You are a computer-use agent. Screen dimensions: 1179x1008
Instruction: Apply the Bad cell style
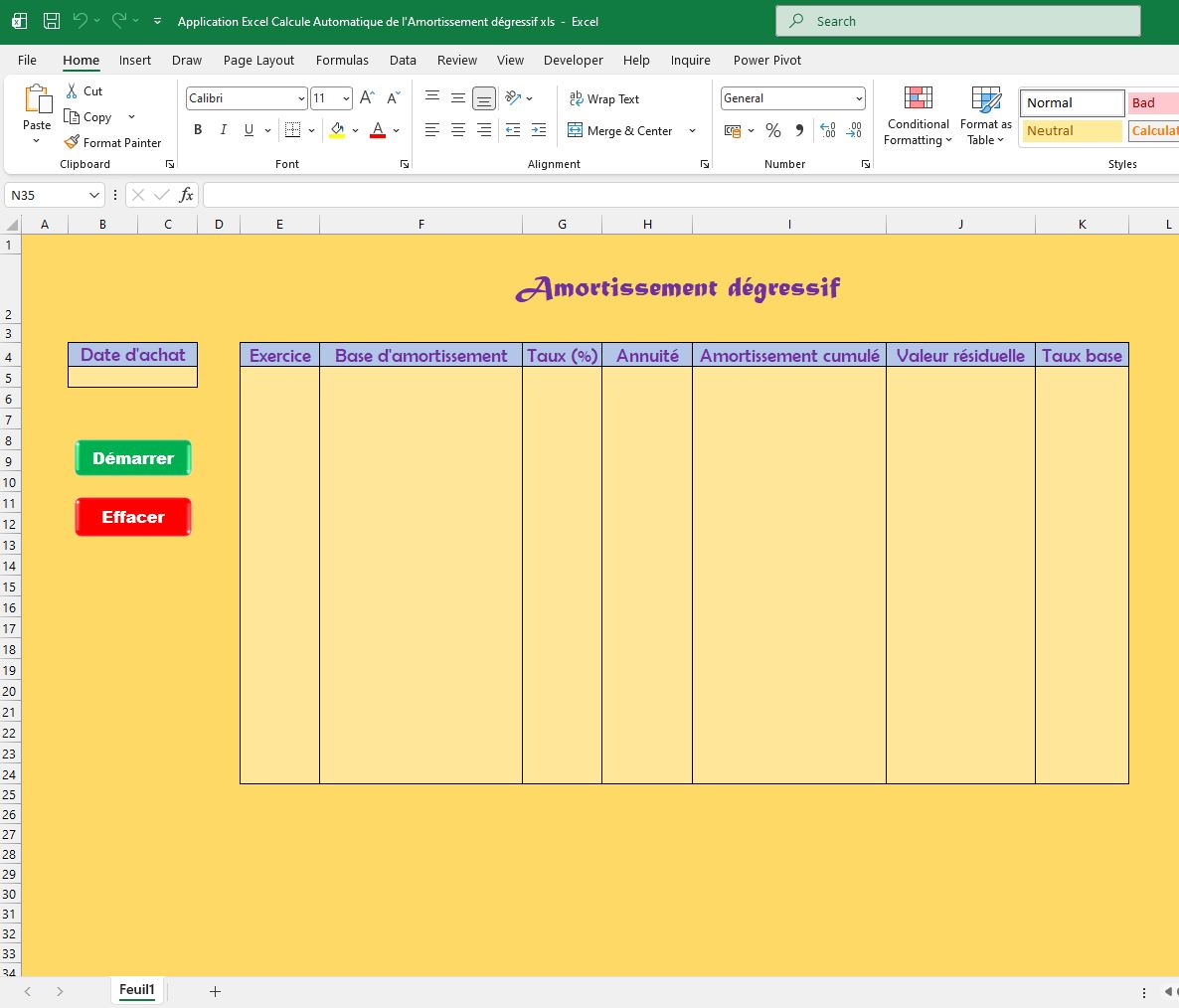1153,103
